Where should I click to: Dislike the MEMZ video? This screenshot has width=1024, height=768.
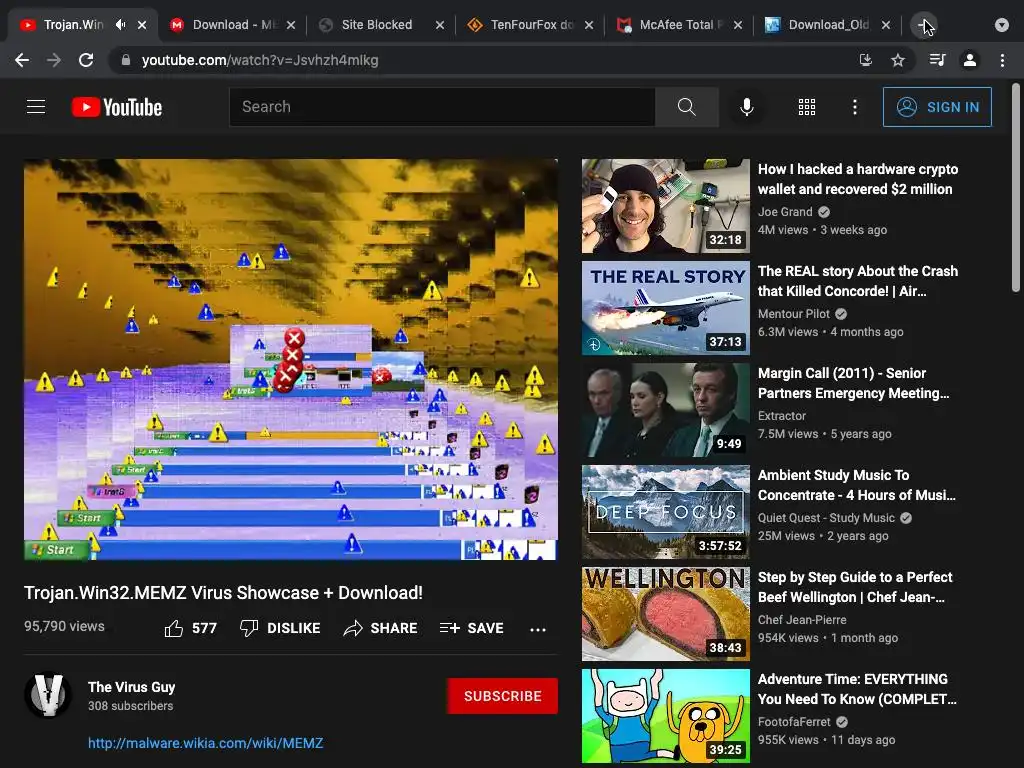point(280,628)
